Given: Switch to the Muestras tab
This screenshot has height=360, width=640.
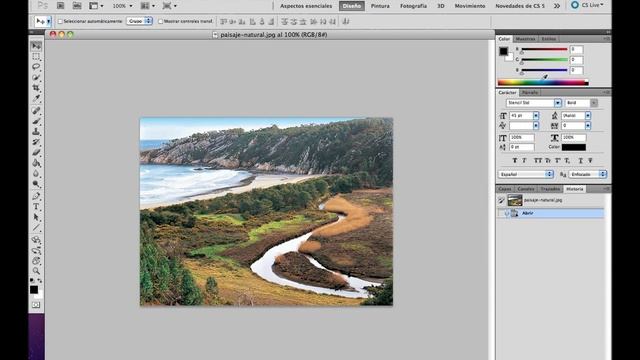Looking at the screenshot, I should point(525,39).
